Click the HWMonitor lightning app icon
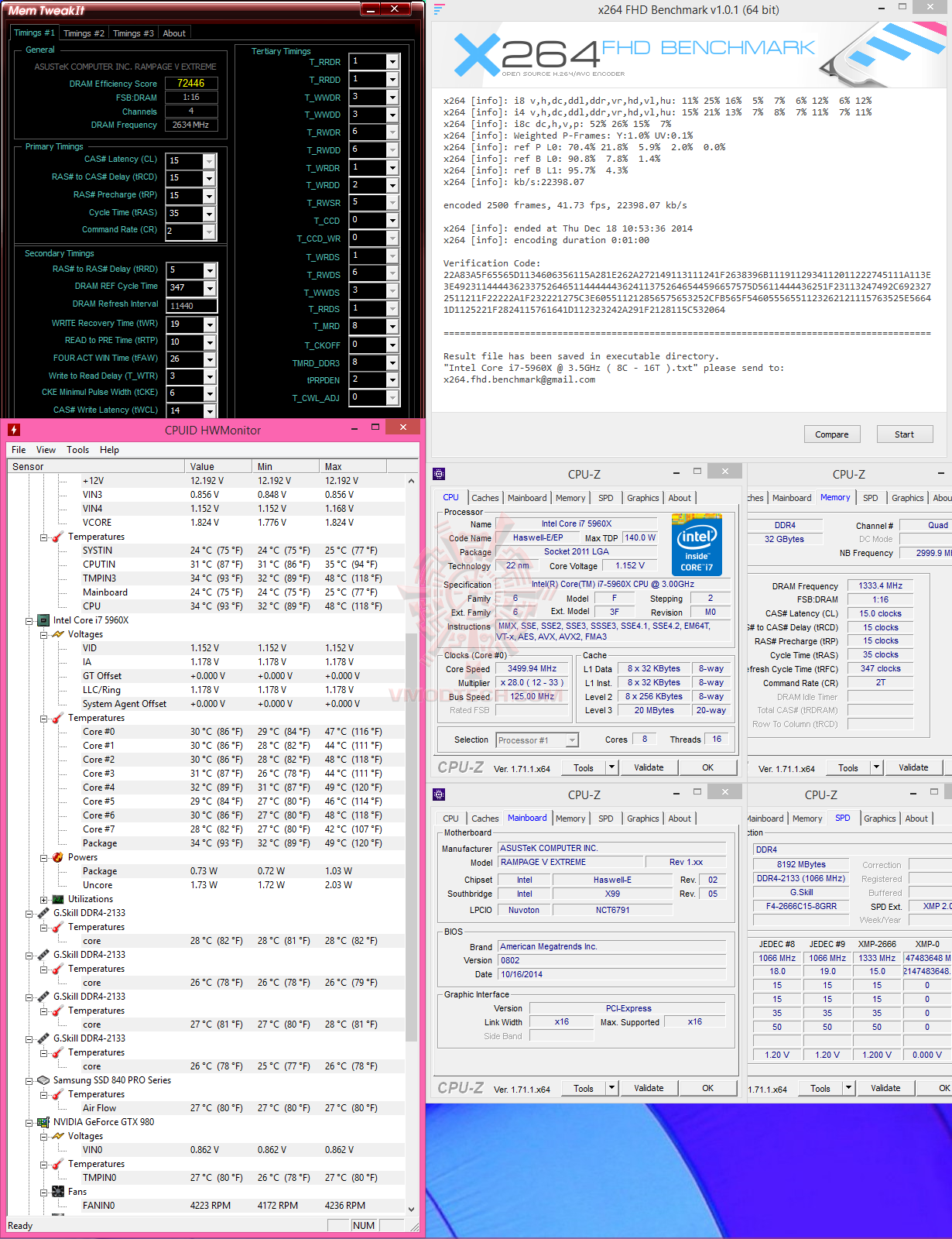The width and height of the screenshot is (952, 1239). coord(14,430)
